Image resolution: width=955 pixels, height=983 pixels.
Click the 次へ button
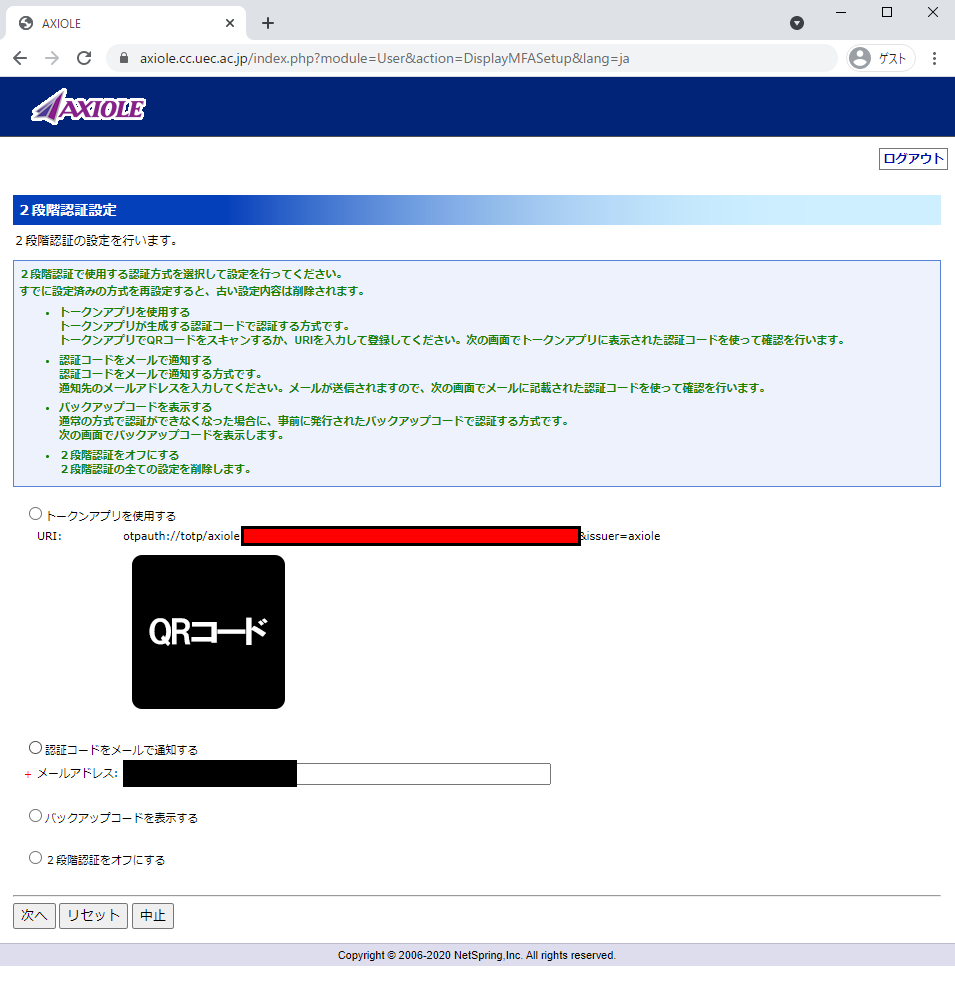[x=34, y=916]
